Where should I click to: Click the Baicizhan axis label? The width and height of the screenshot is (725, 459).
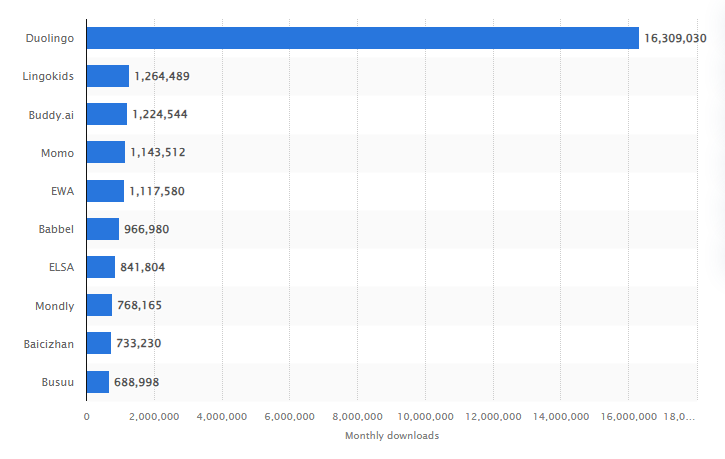[x=49, y=344]
